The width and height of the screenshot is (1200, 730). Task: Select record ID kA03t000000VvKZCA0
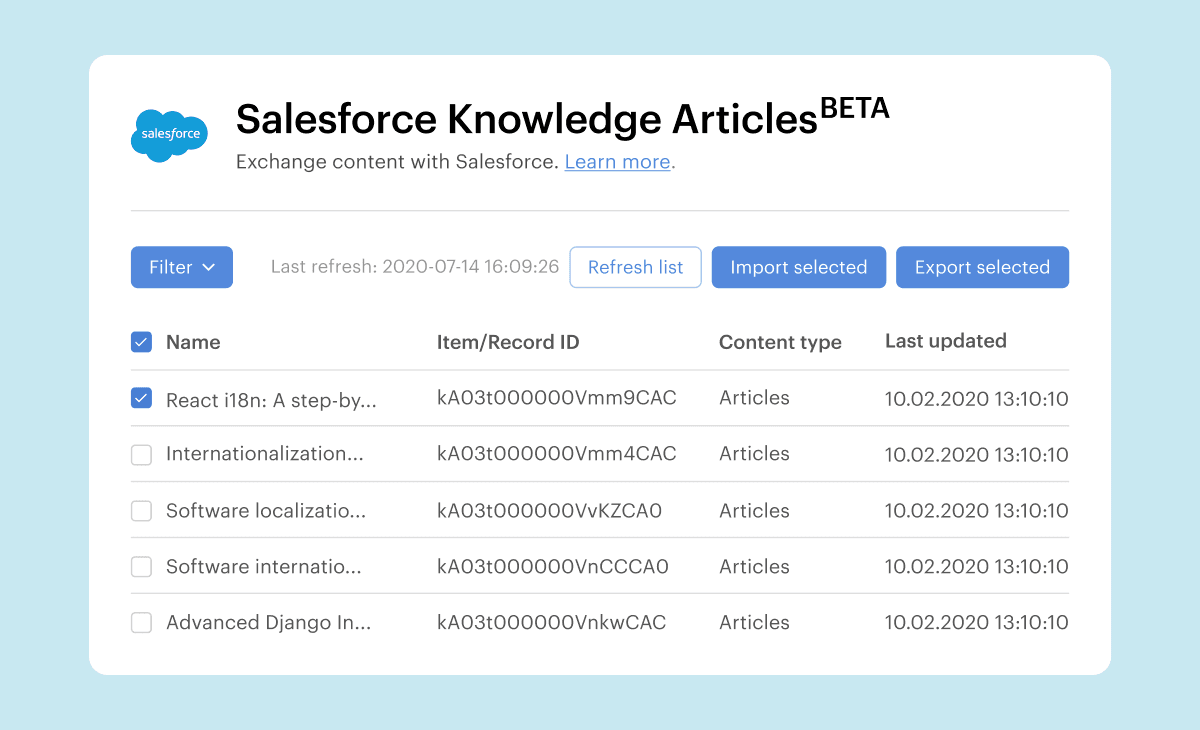549,511
